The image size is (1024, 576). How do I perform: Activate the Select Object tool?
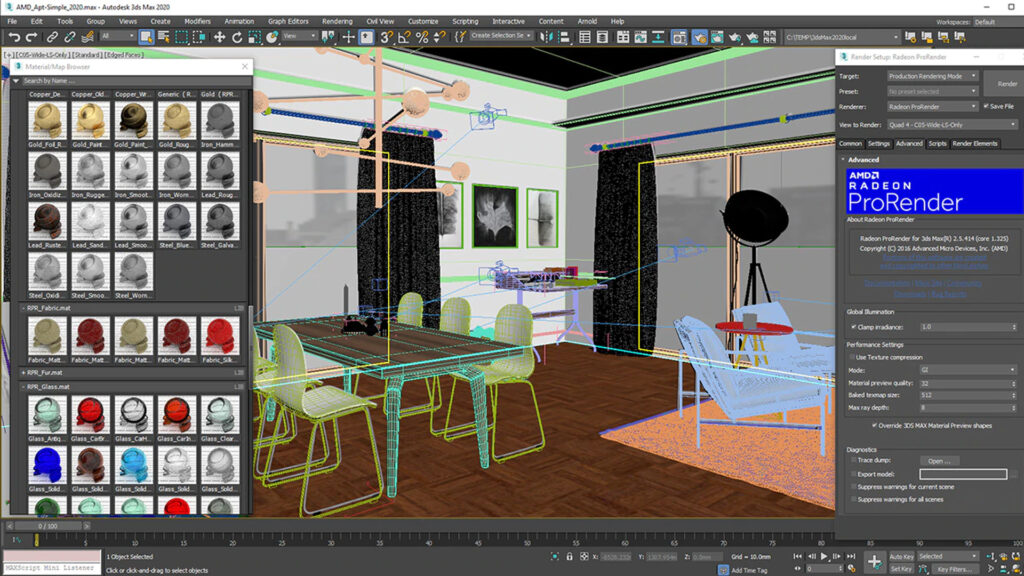pyautogui.click(x=146, y=37)
